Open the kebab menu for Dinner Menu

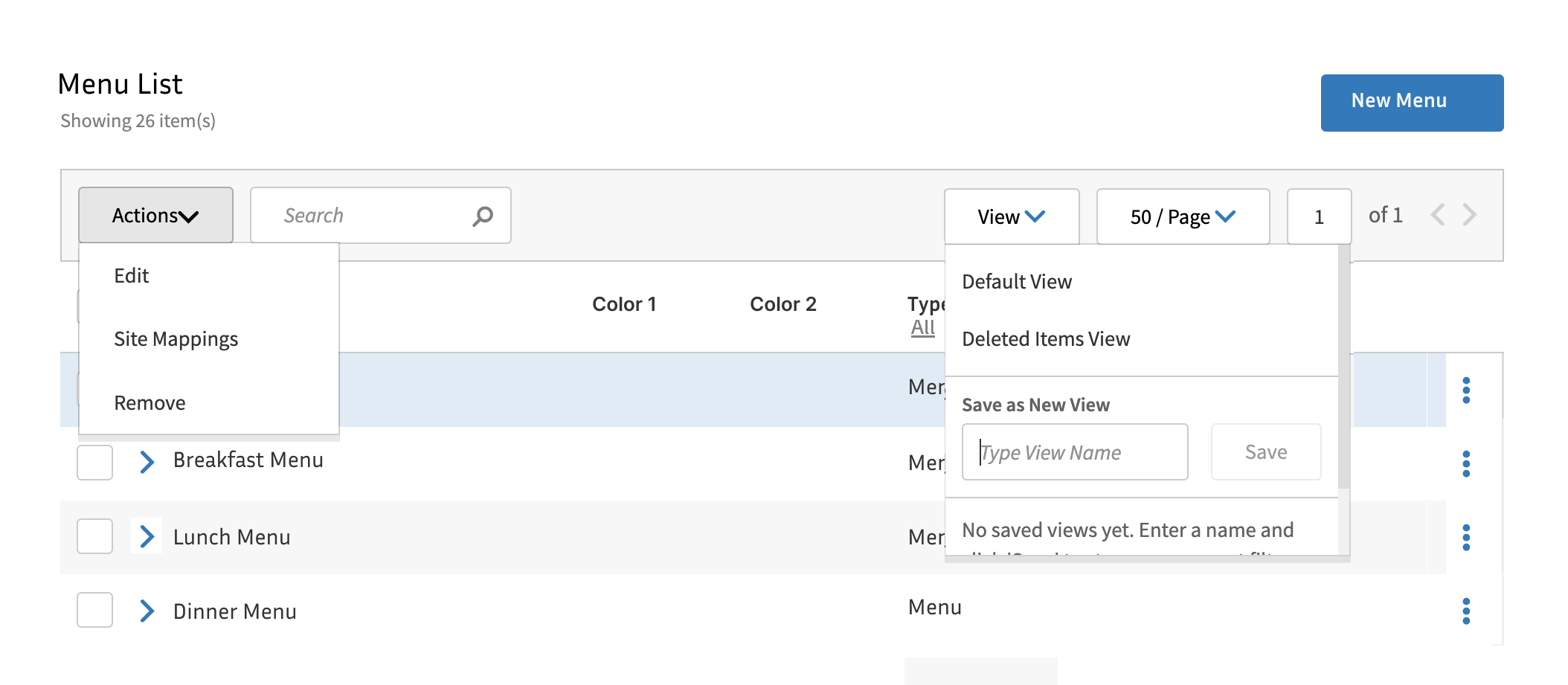(1465, 612)
